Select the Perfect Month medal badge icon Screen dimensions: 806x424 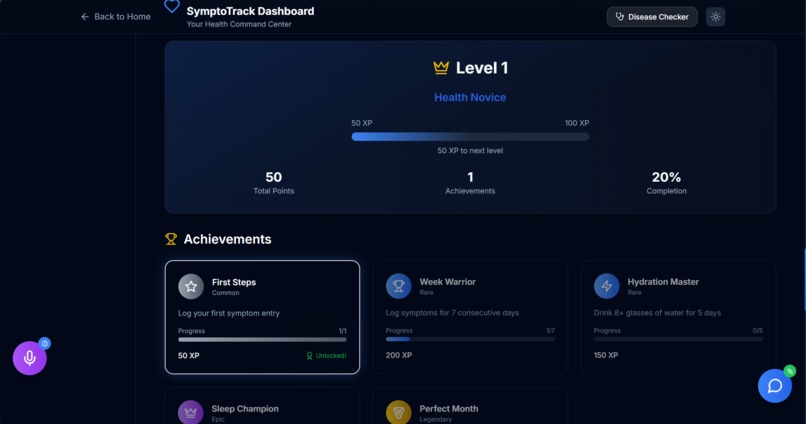coord(398,412)
